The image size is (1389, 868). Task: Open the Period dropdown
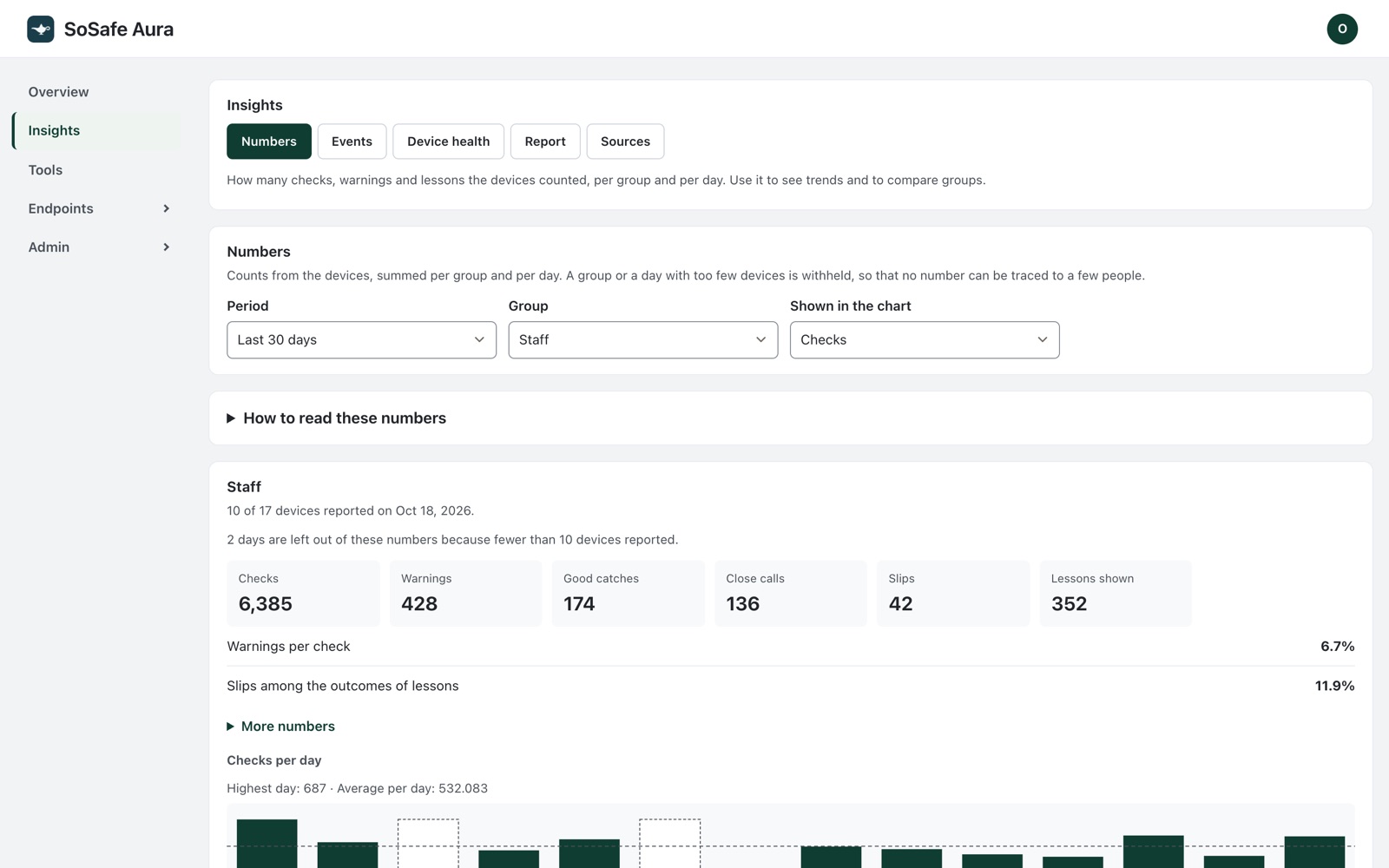[x=361, y=340]
